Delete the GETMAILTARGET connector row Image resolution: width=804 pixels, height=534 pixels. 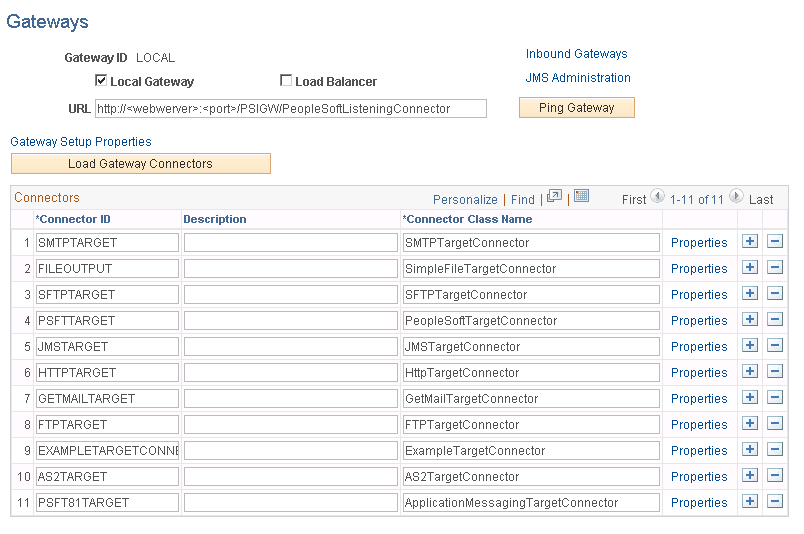tap(775, 398)
